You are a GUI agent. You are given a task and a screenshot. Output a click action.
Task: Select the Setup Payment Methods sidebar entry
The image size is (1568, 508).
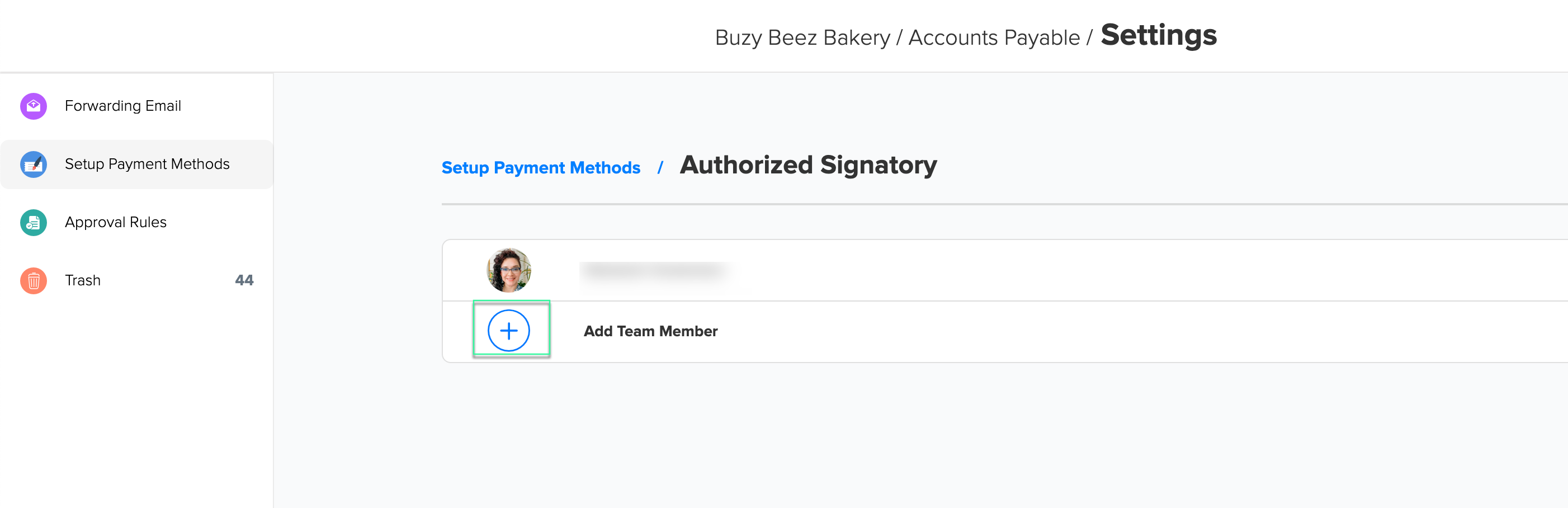click(147, 164)
